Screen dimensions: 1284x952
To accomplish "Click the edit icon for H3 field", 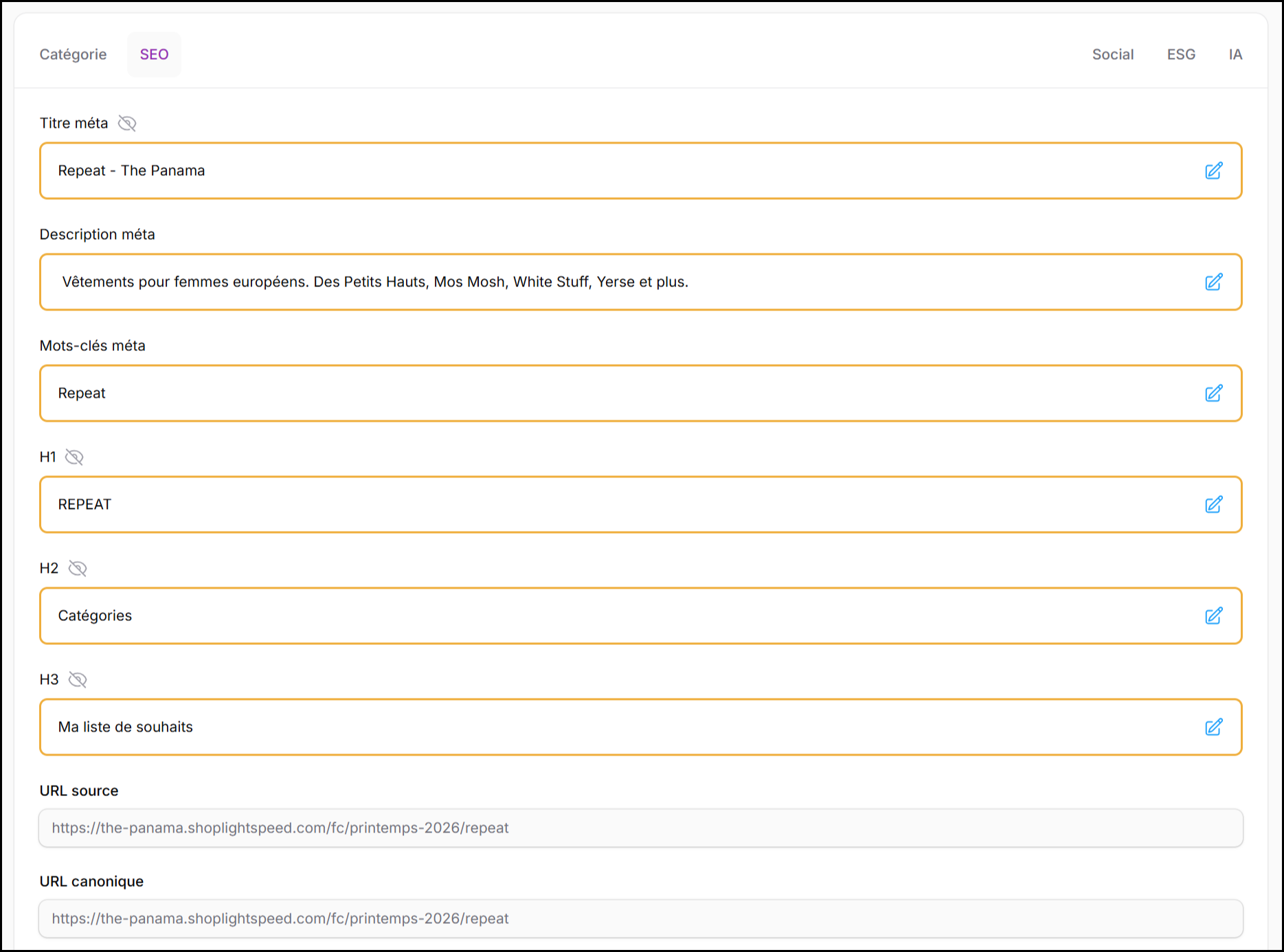I will click(x=1213, y=727).
